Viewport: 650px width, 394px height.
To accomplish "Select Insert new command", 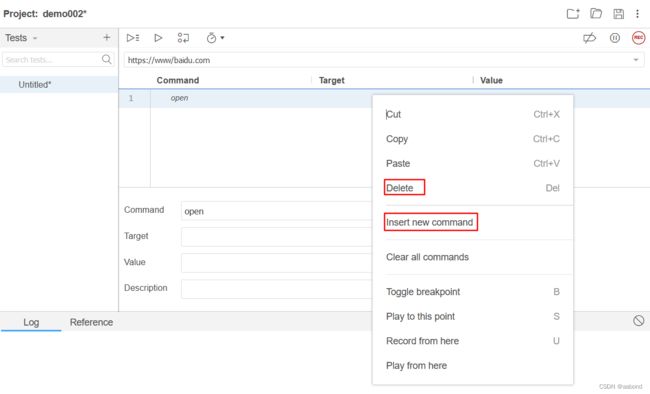I will pyautogui.click(x=473, y=222).
